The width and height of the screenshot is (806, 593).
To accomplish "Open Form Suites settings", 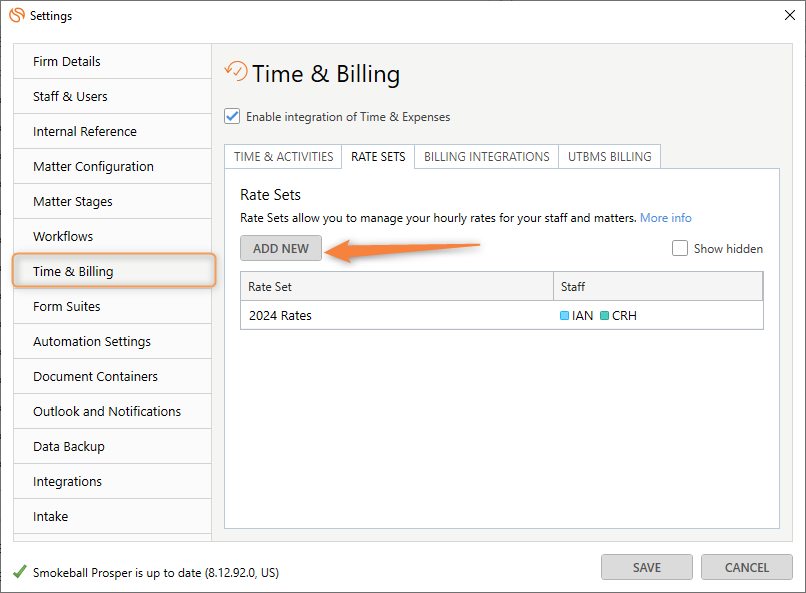I will pos(113,307).
